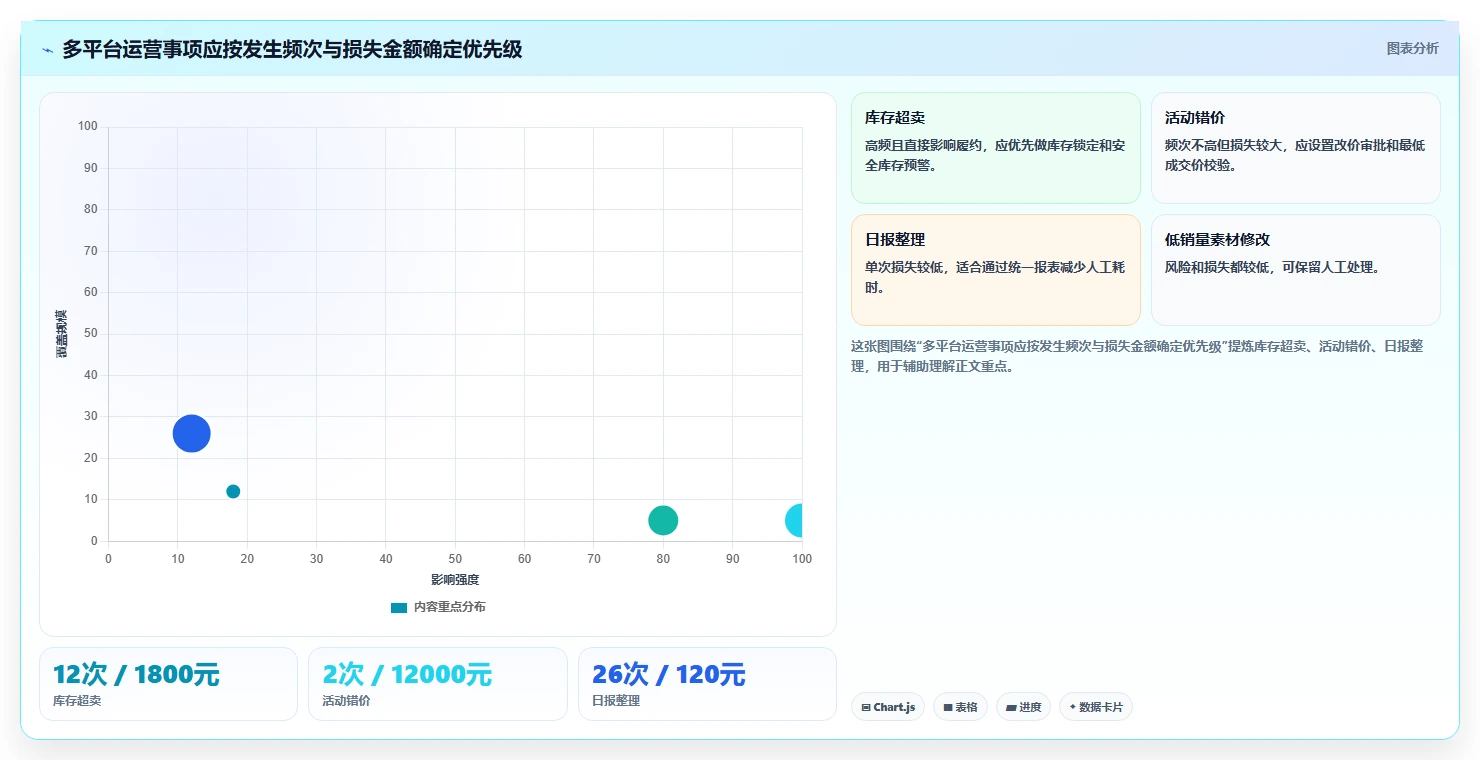Click the 表格 tag
Image resolution: width=1480 pixels, height=760 pixels.
coord(960,707)
